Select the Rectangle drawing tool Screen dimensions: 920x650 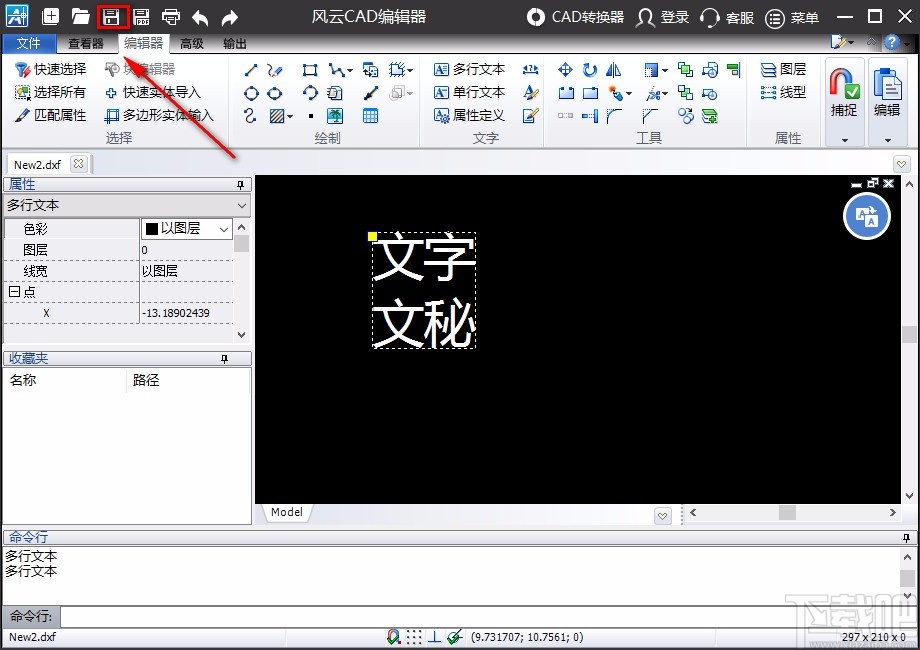[310, 70]
